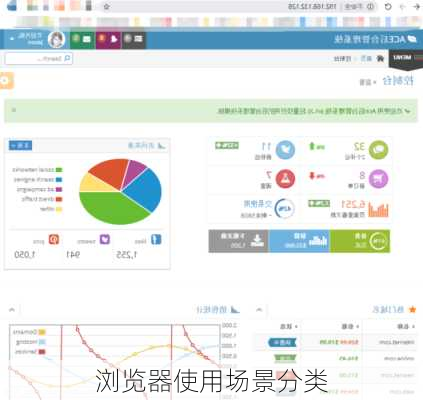Click the red flask experiment icon
Screen dimensions: 423x400
[x=285, y=179]
